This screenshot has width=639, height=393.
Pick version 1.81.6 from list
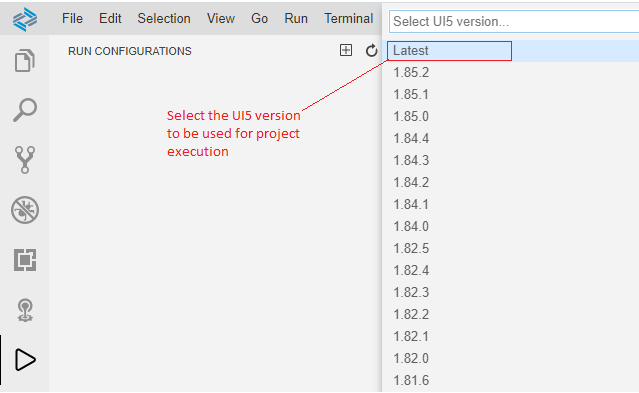tap(511, 380)
